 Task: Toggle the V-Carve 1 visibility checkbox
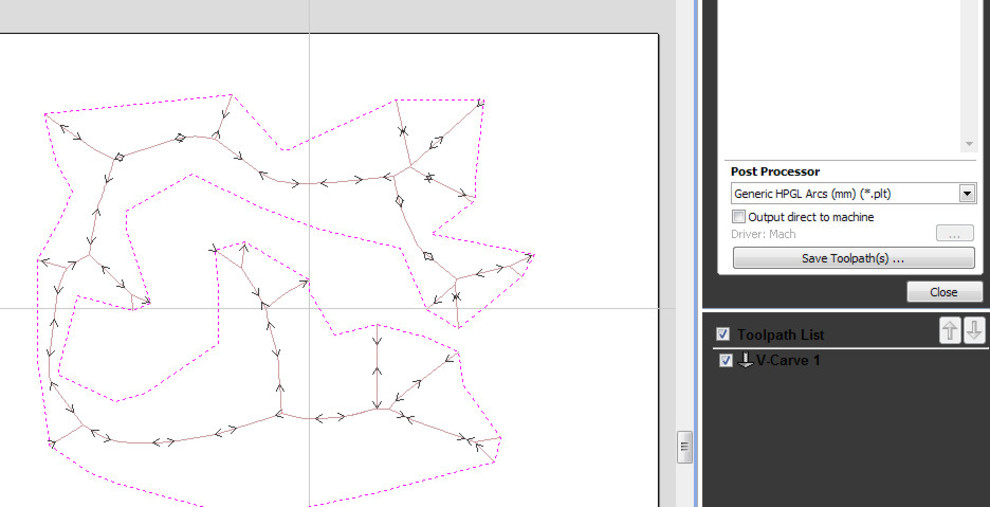click(x=725, y=361)
